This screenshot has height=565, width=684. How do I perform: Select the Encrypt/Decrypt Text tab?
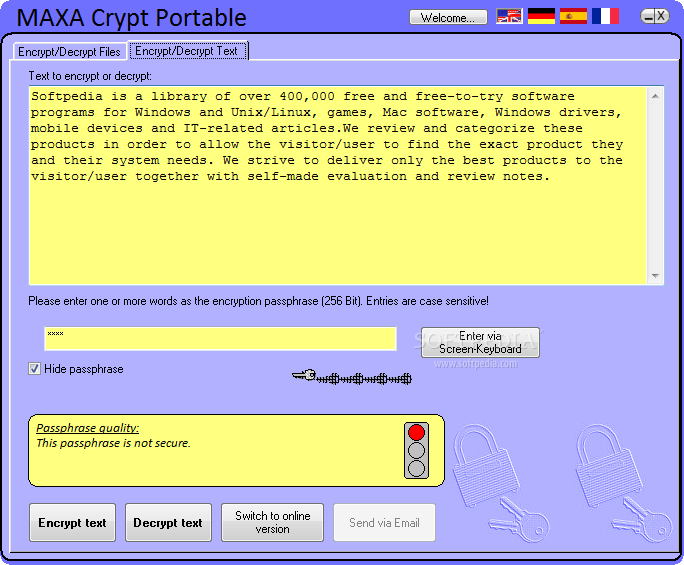coord(187,51)
